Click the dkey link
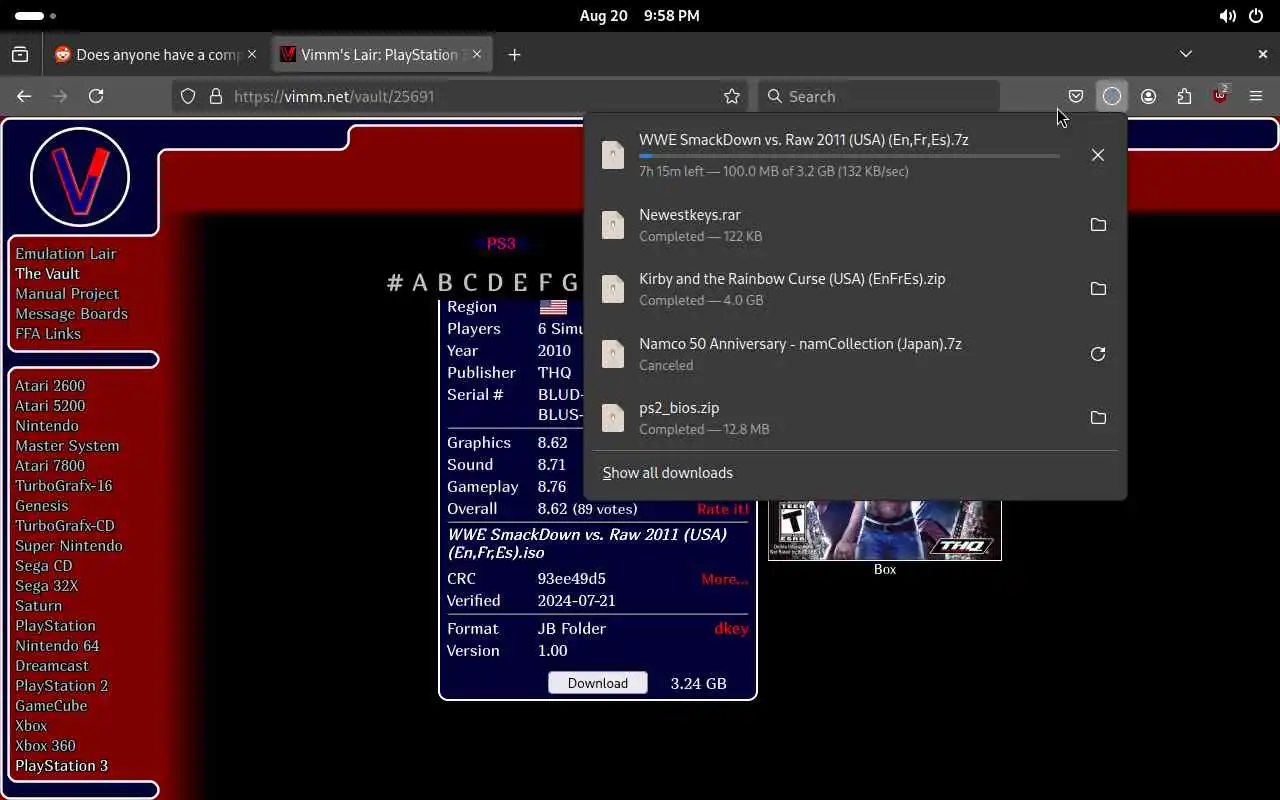The height and width of the screenshot is (800, 1280). [x=731, y=629]
